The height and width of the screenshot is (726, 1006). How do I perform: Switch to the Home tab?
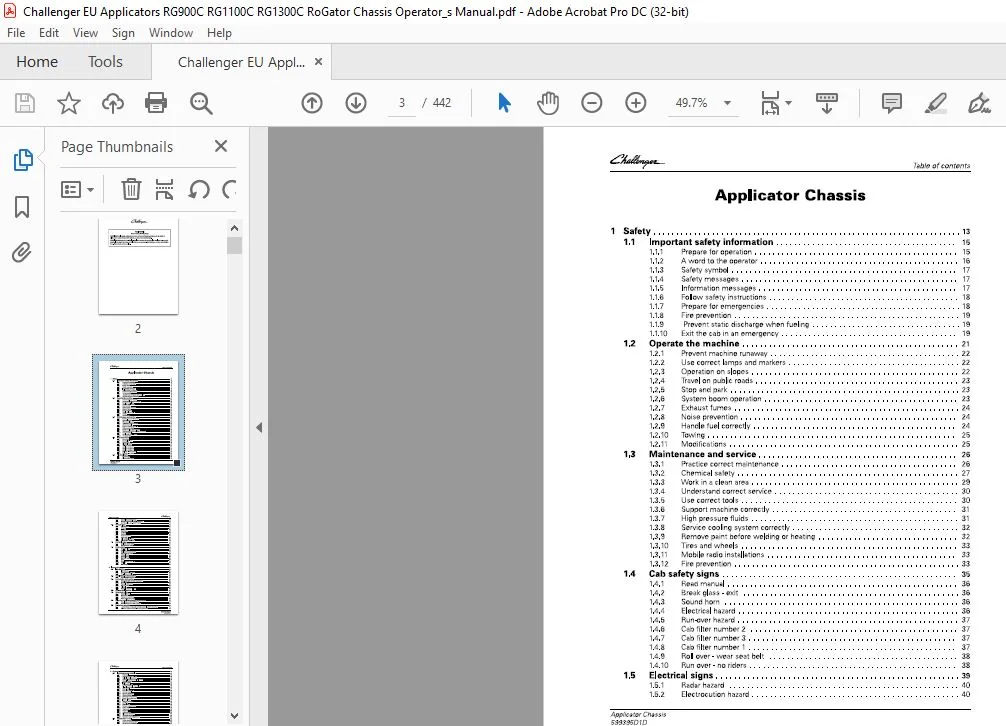pyautogui.click(x=37, y=62)
